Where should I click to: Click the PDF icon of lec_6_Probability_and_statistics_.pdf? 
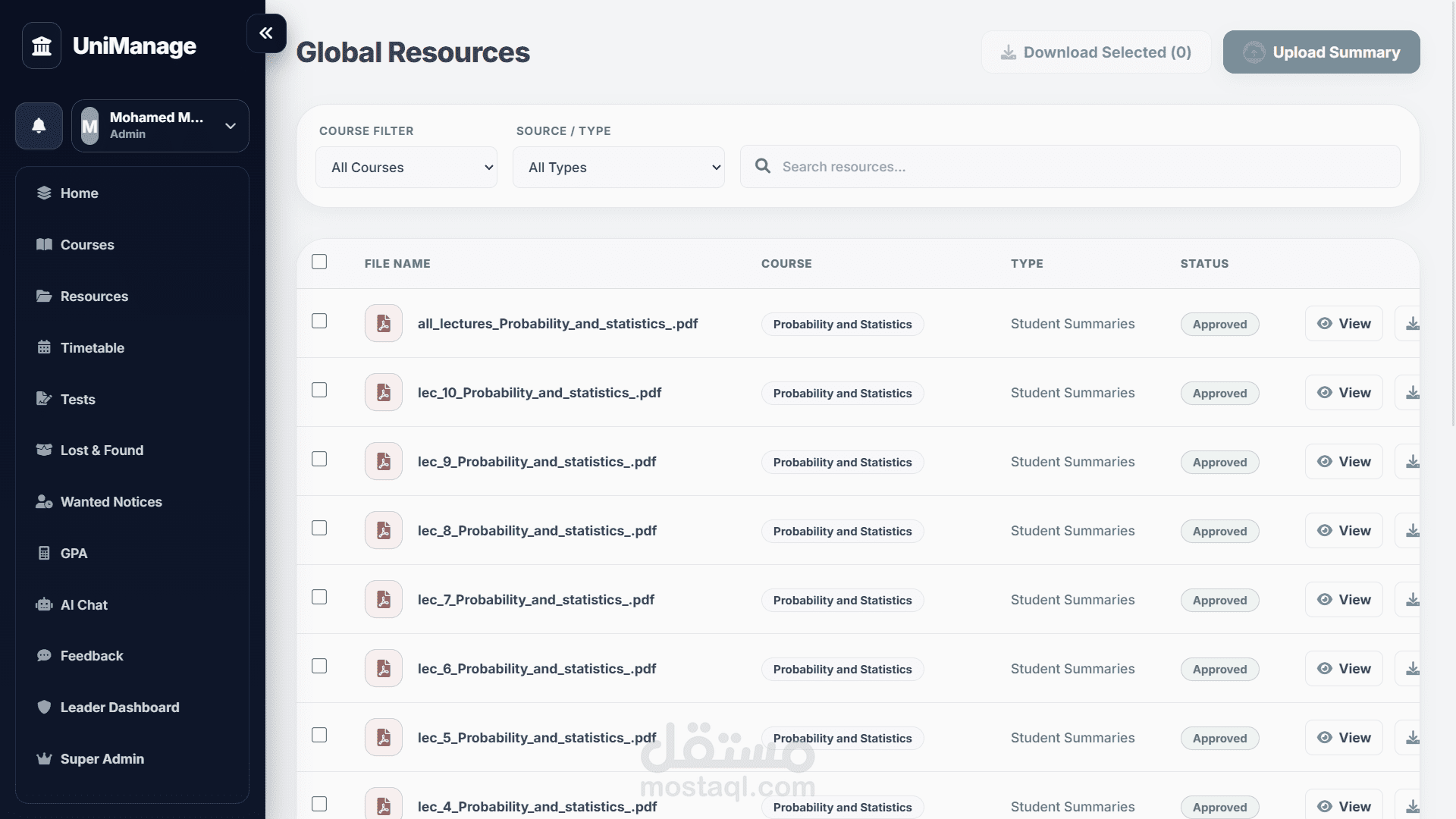(384, 669)
